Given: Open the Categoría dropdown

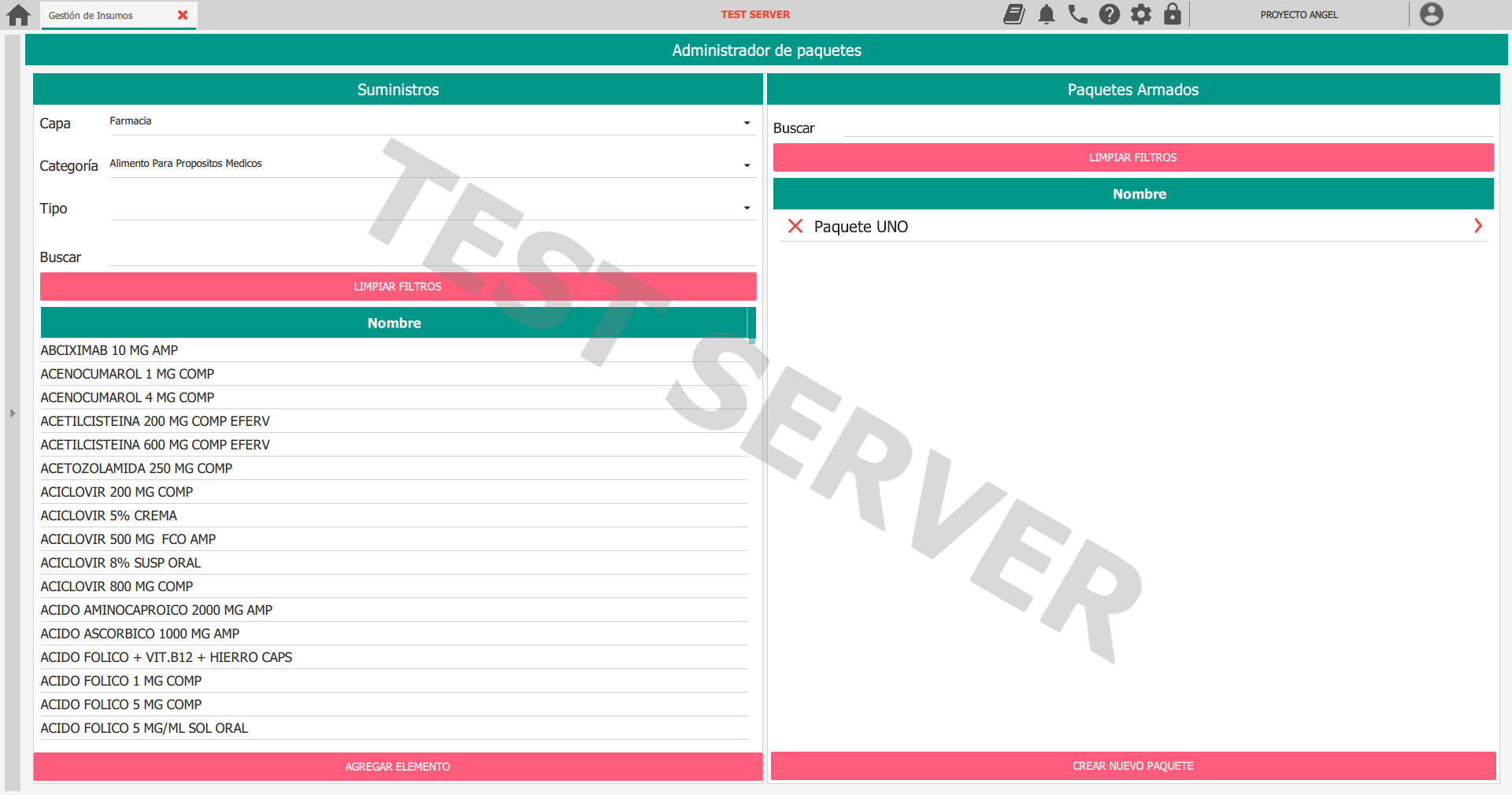Looking at the screenshot, I should click(x=747, y=165).
